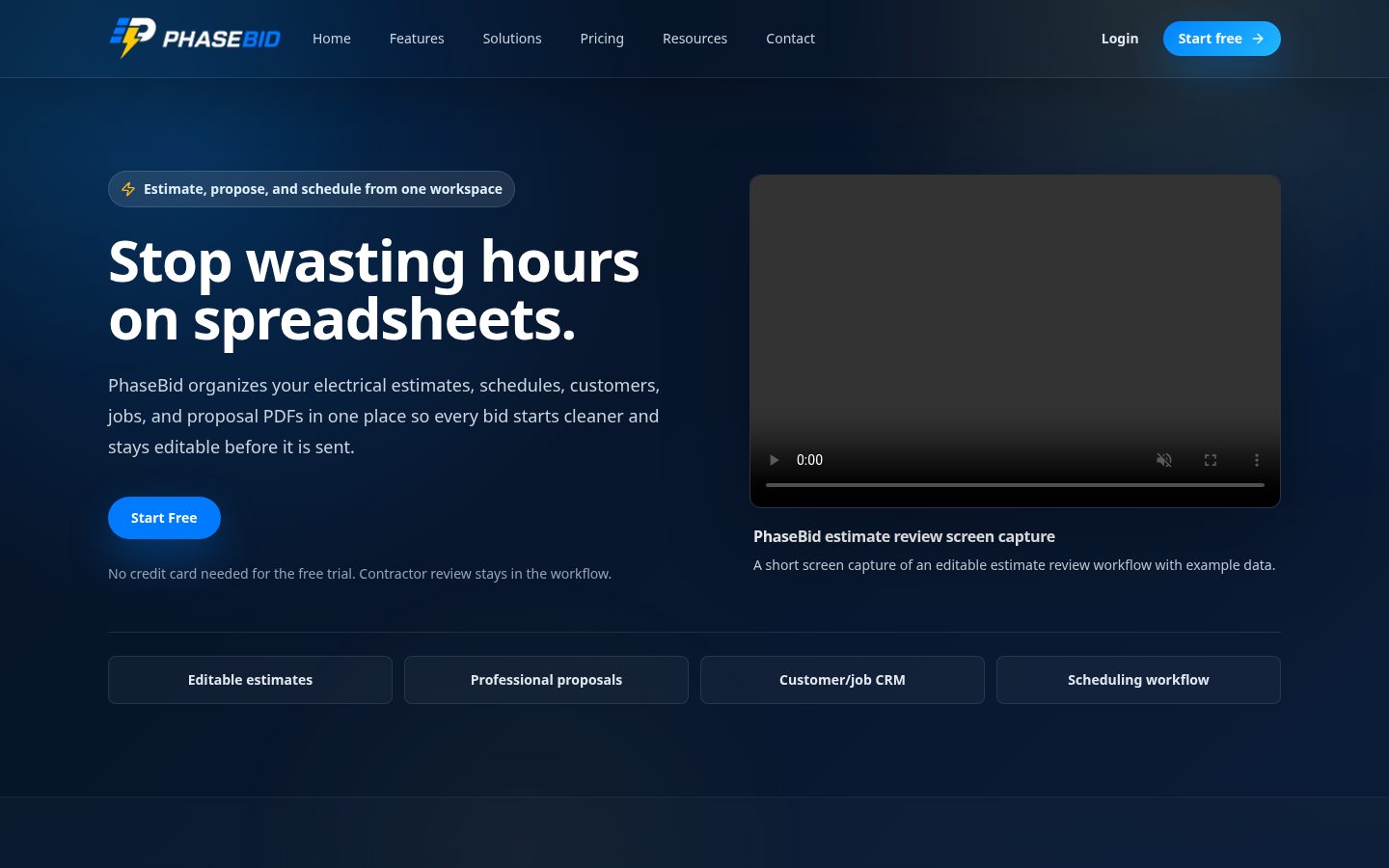View the Pricing page
This screenshot has width=1389, height=868.
(x=602, y=39)
